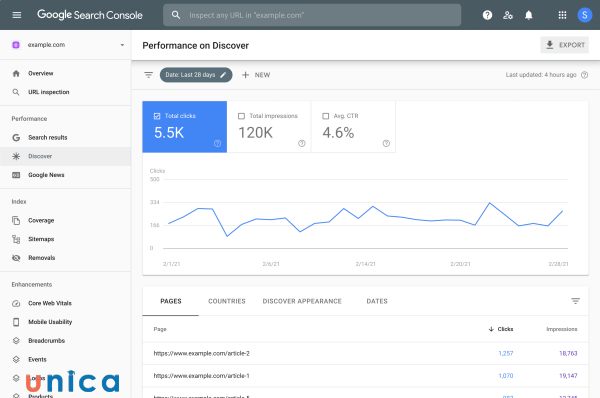Click the help icon on the Avg. CTR card
The image size is (600, 398).
386,143
